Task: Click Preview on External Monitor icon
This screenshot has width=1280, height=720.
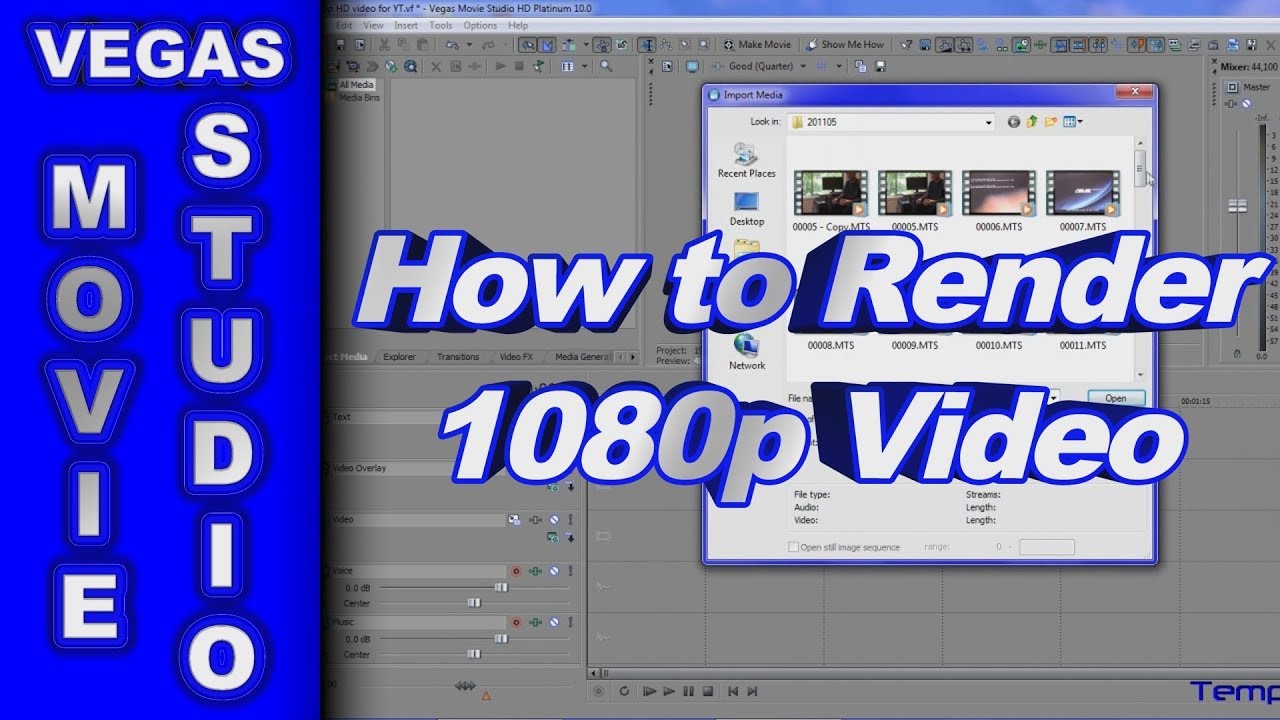Action: tap(691, 66)
